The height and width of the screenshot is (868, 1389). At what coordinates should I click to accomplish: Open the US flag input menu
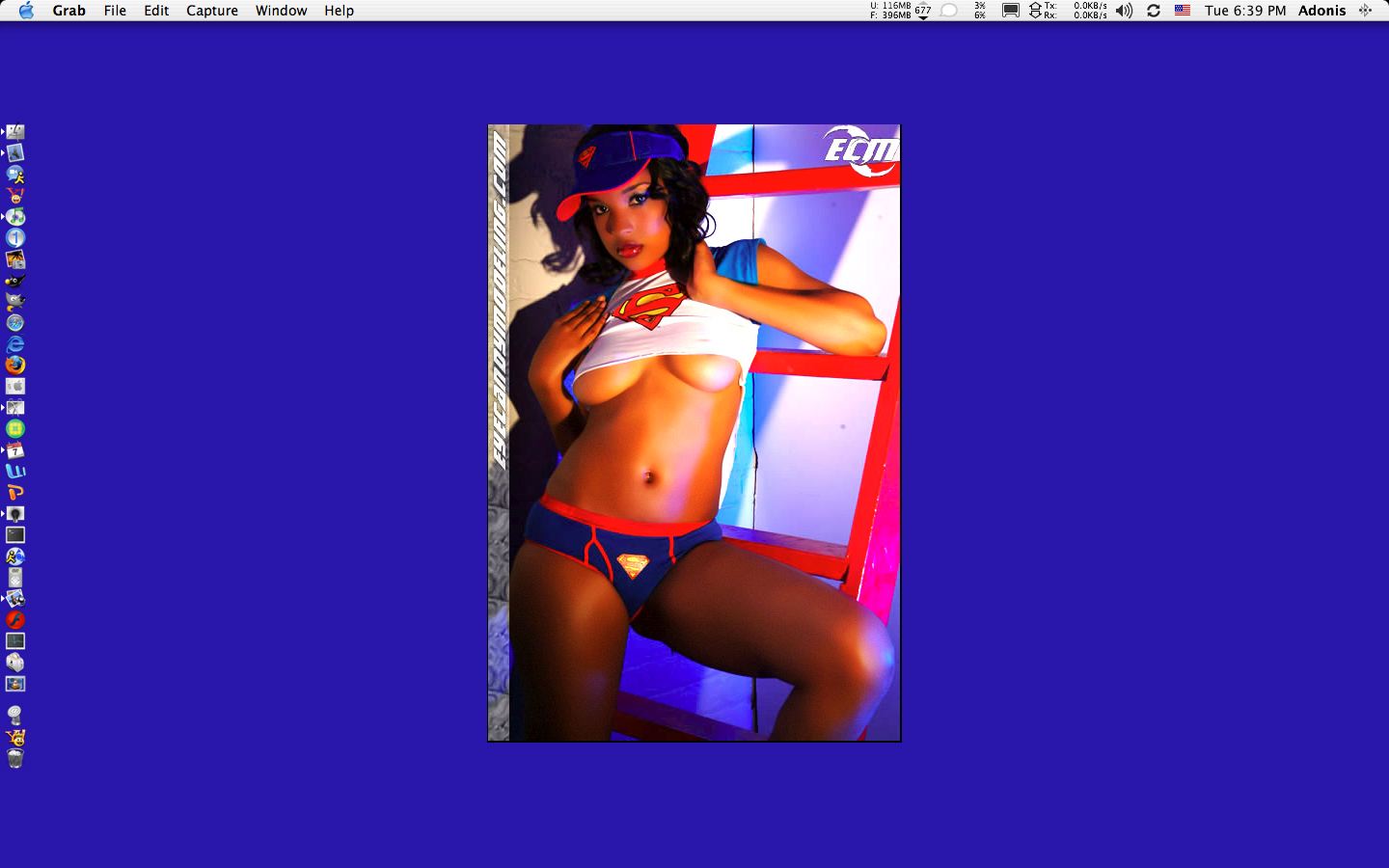point(1183,11)
